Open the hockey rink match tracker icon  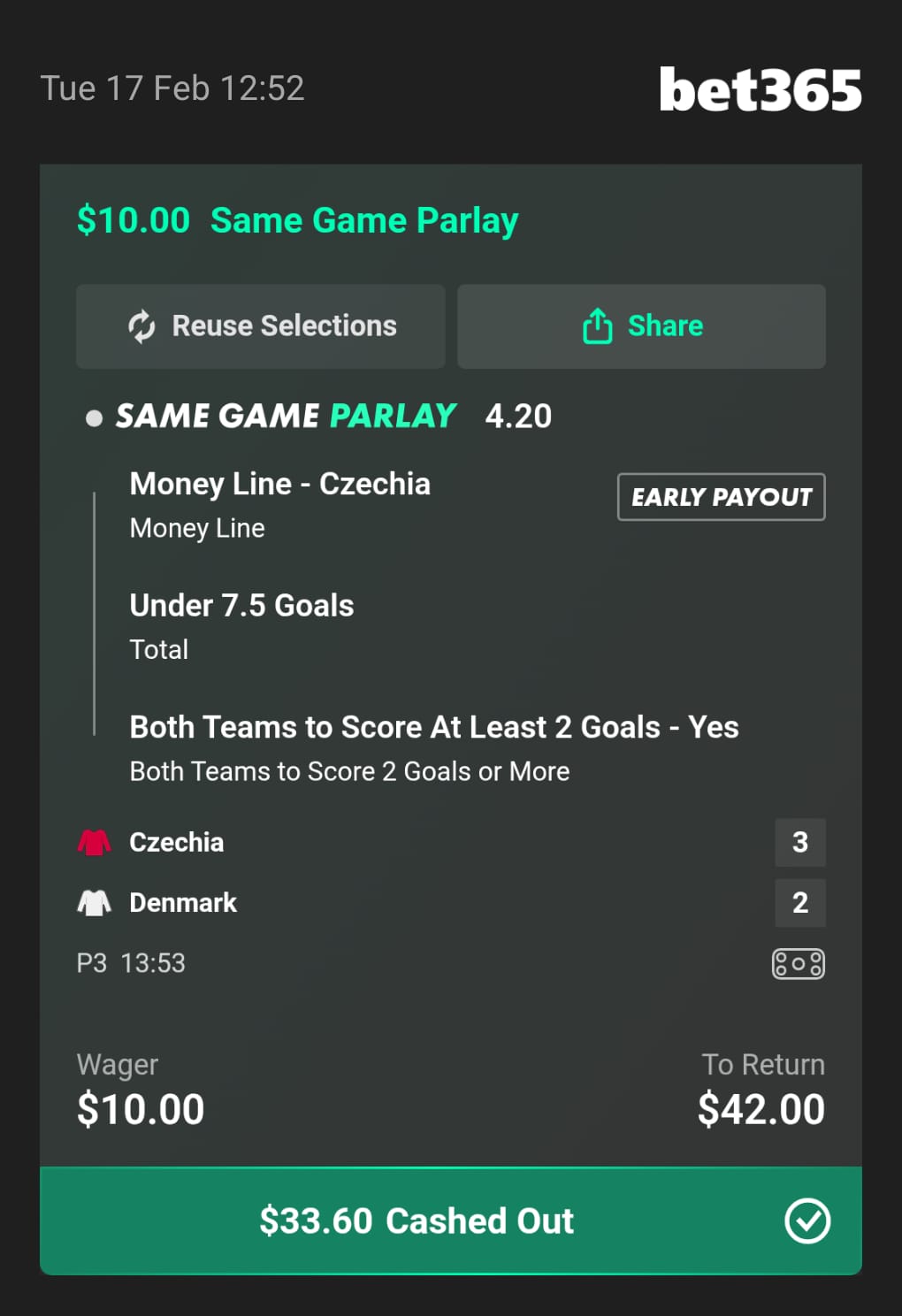pyautogui.click(x=798, y=963)
